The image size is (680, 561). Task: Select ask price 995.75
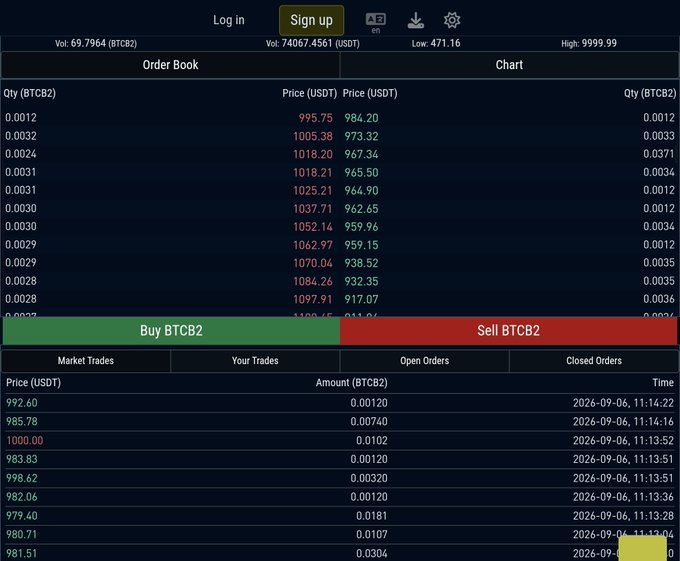[315, 118]
